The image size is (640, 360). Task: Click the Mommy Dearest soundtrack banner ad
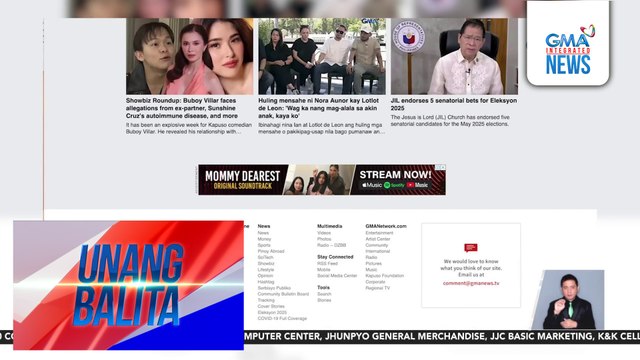[x=322, y=180]
